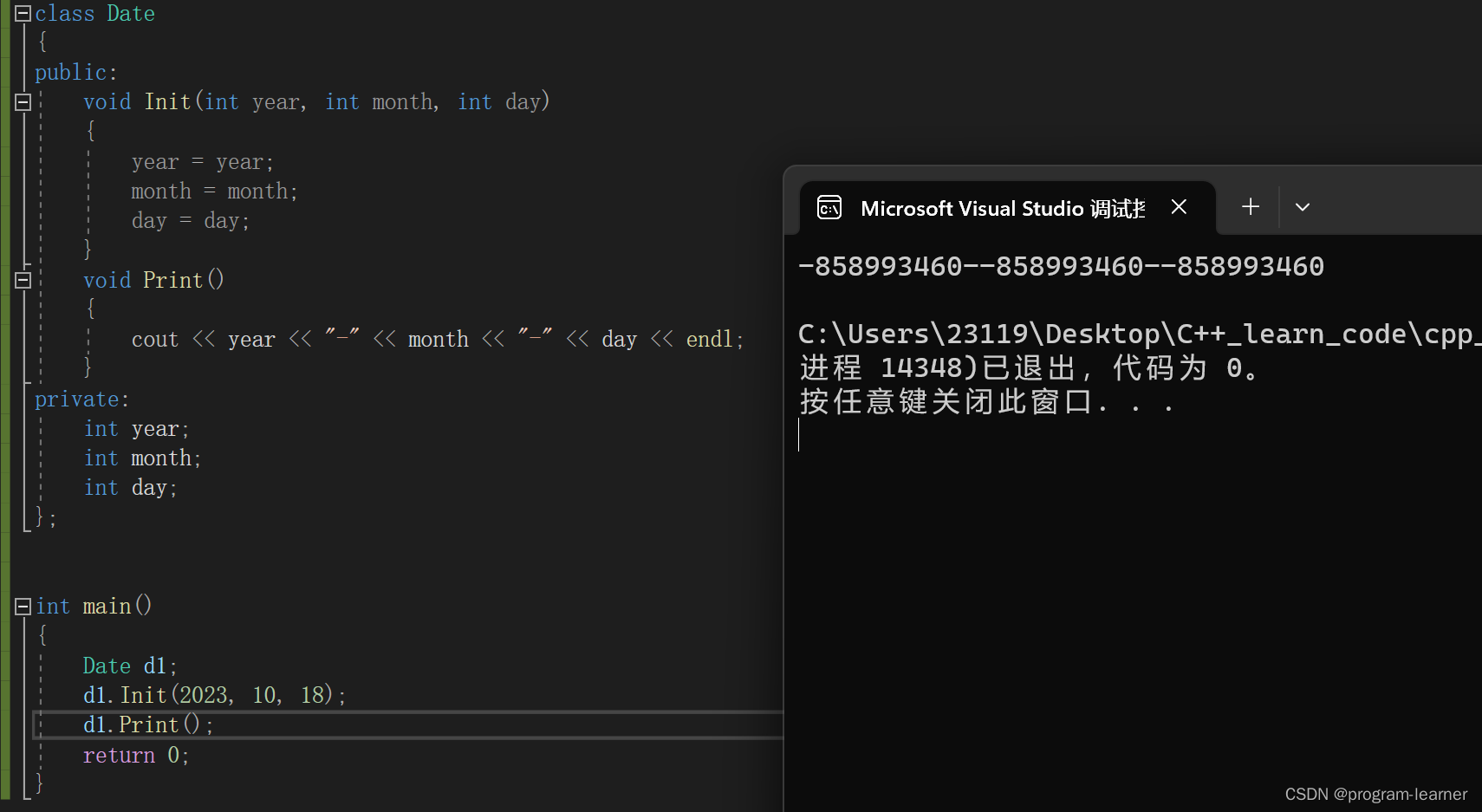Close the Microsoft Visual Studio debug tab
Image resolution: width=1482 pixels, height=812 pixels.
point(1179,207)
